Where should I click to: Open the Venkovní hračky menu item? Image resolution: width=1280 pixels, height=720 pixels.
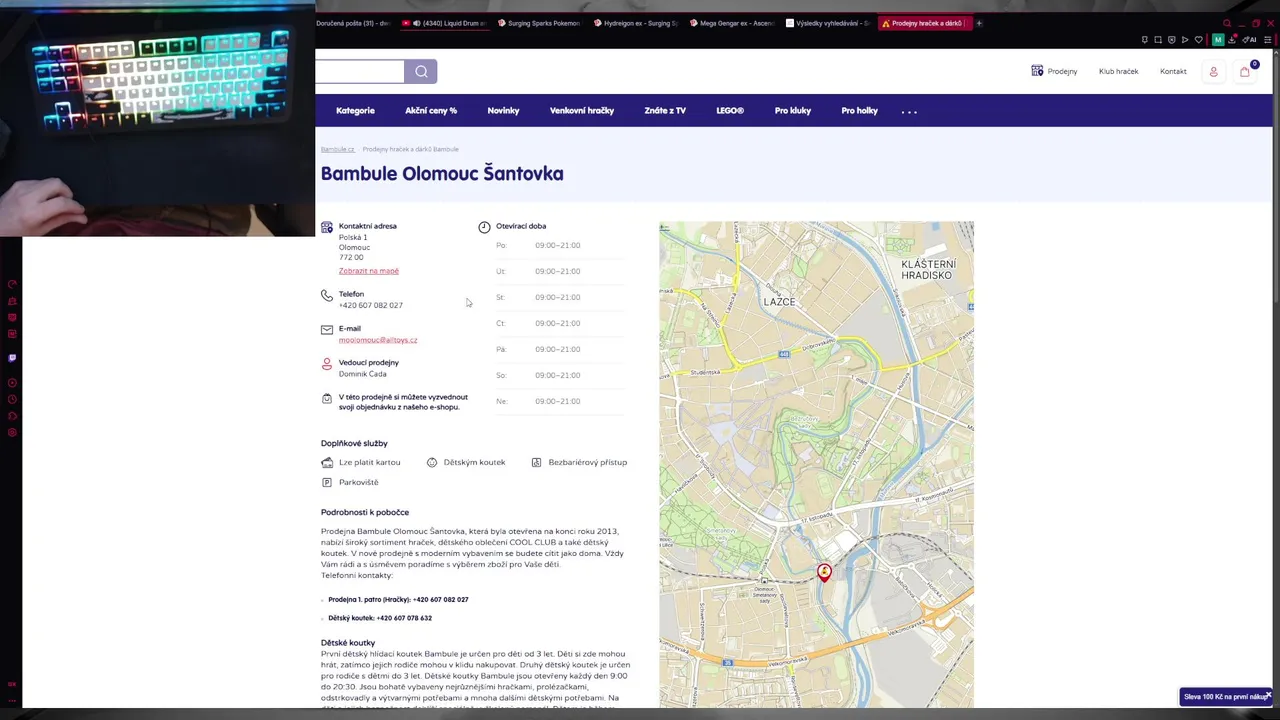pyautogui.click(x=582, y=111)
